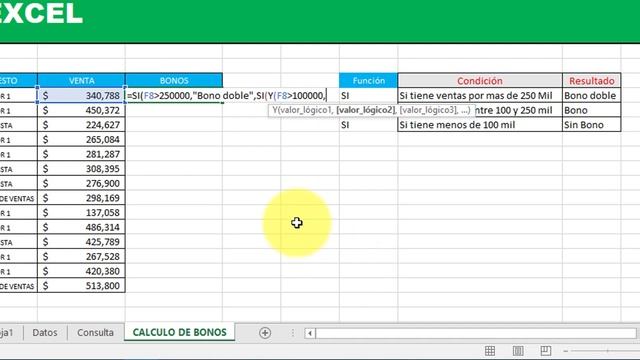Click the 'Bono doble' result cell
The height and width of the screenshot is (360, 640).
click(592, 96)
